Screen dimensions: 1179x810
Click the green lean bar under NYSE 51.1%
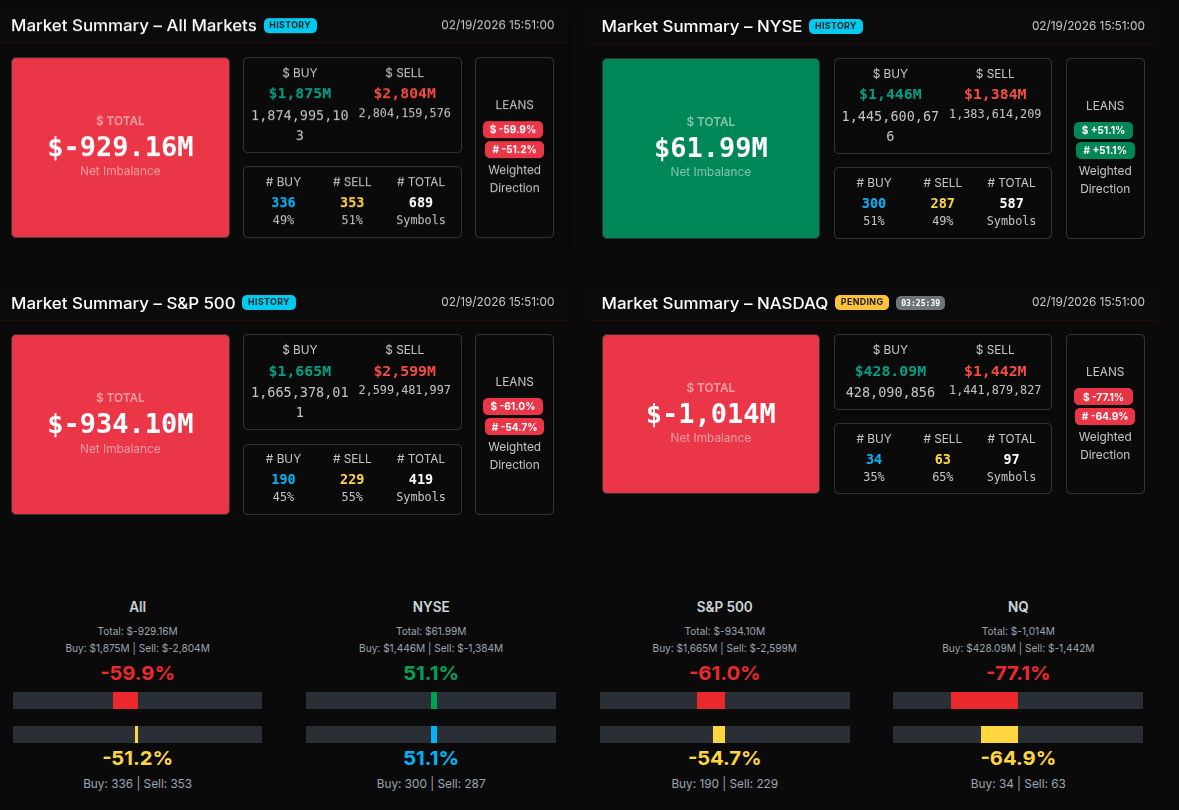click(x=433, y=700)
